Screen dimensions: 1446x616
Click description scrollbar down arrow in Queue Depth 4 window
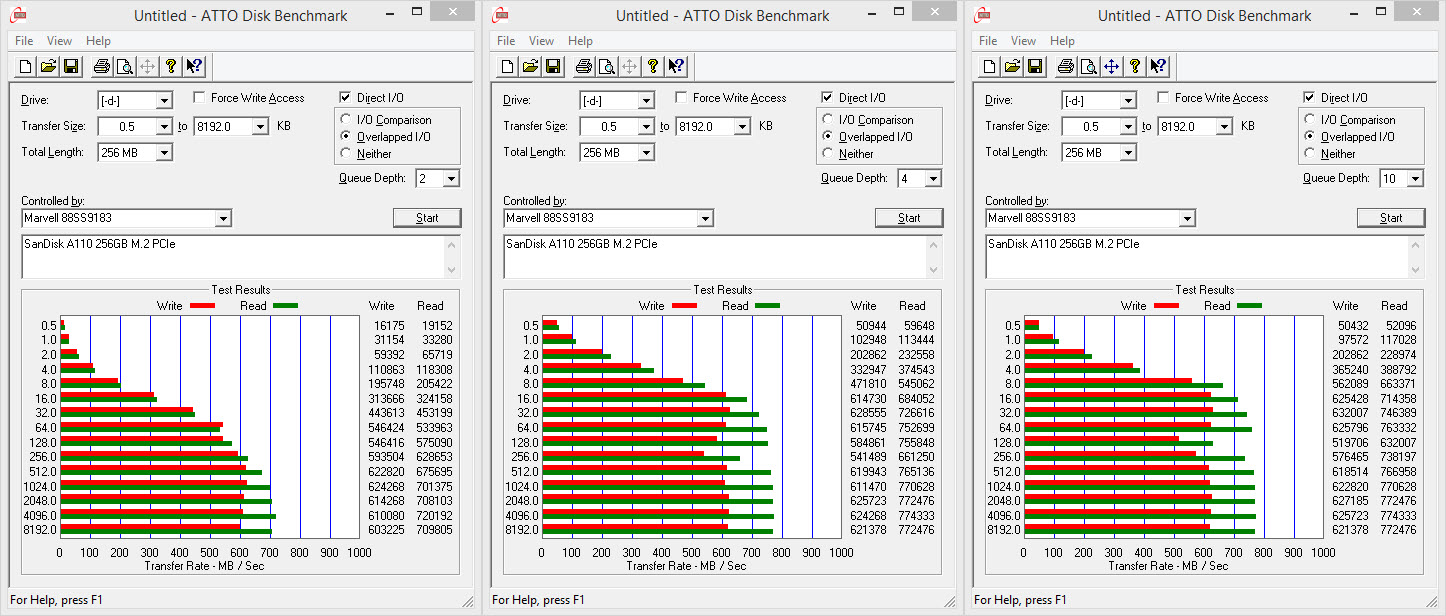(x=934, y=270)
